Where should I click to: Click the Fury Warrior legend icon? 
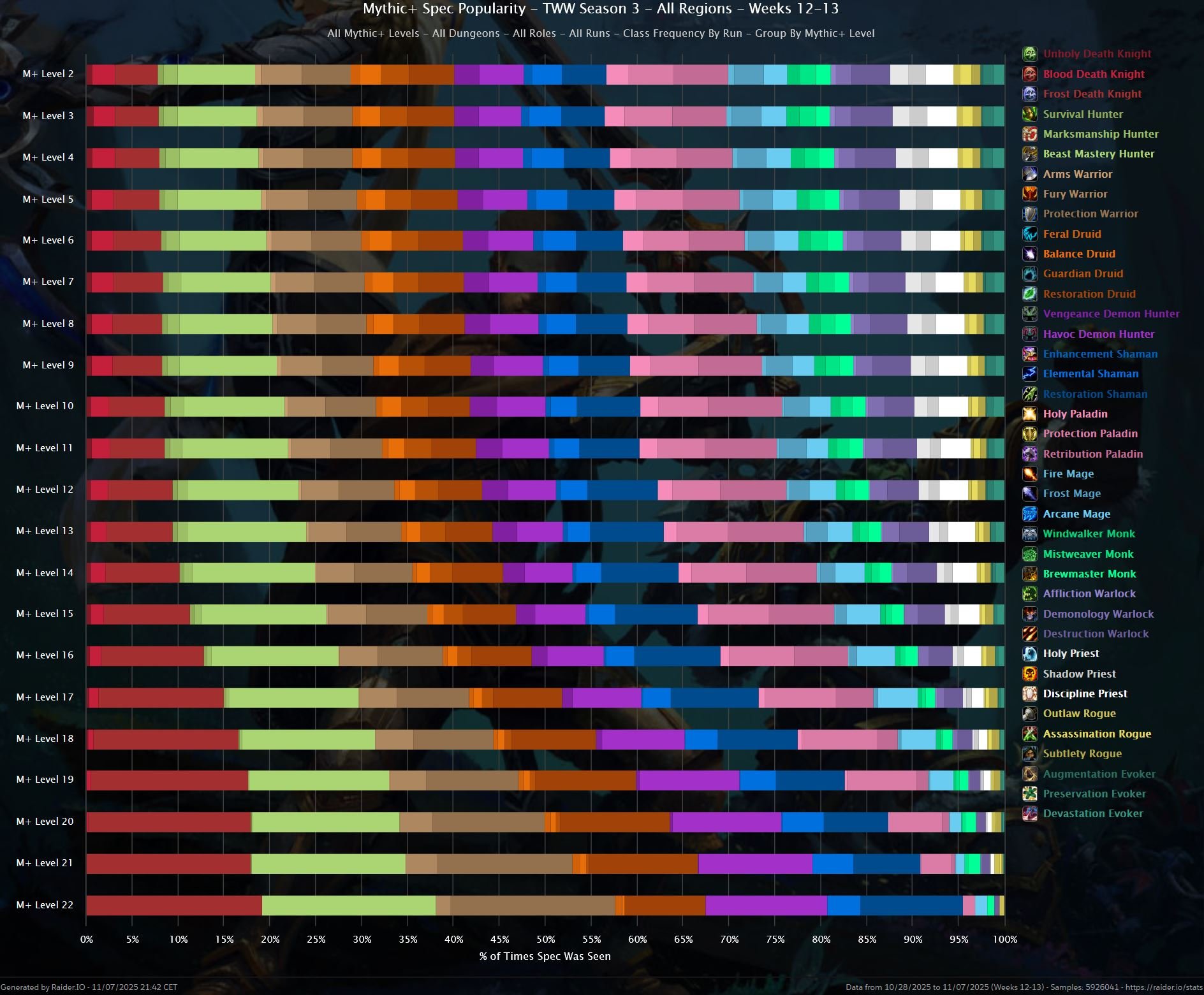click(x=1030, y=194)
